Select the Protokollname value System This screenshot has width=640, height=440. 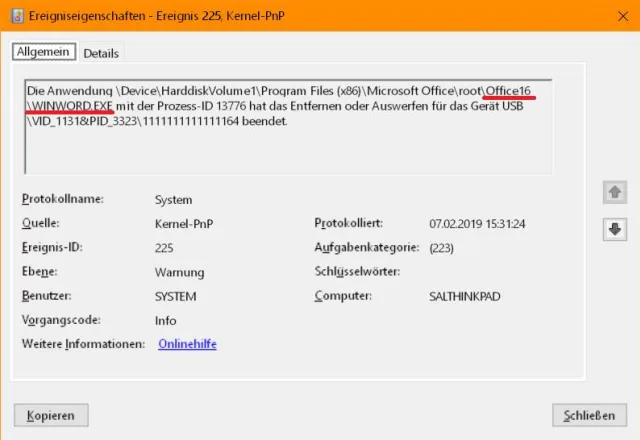[x=173, y=200]
